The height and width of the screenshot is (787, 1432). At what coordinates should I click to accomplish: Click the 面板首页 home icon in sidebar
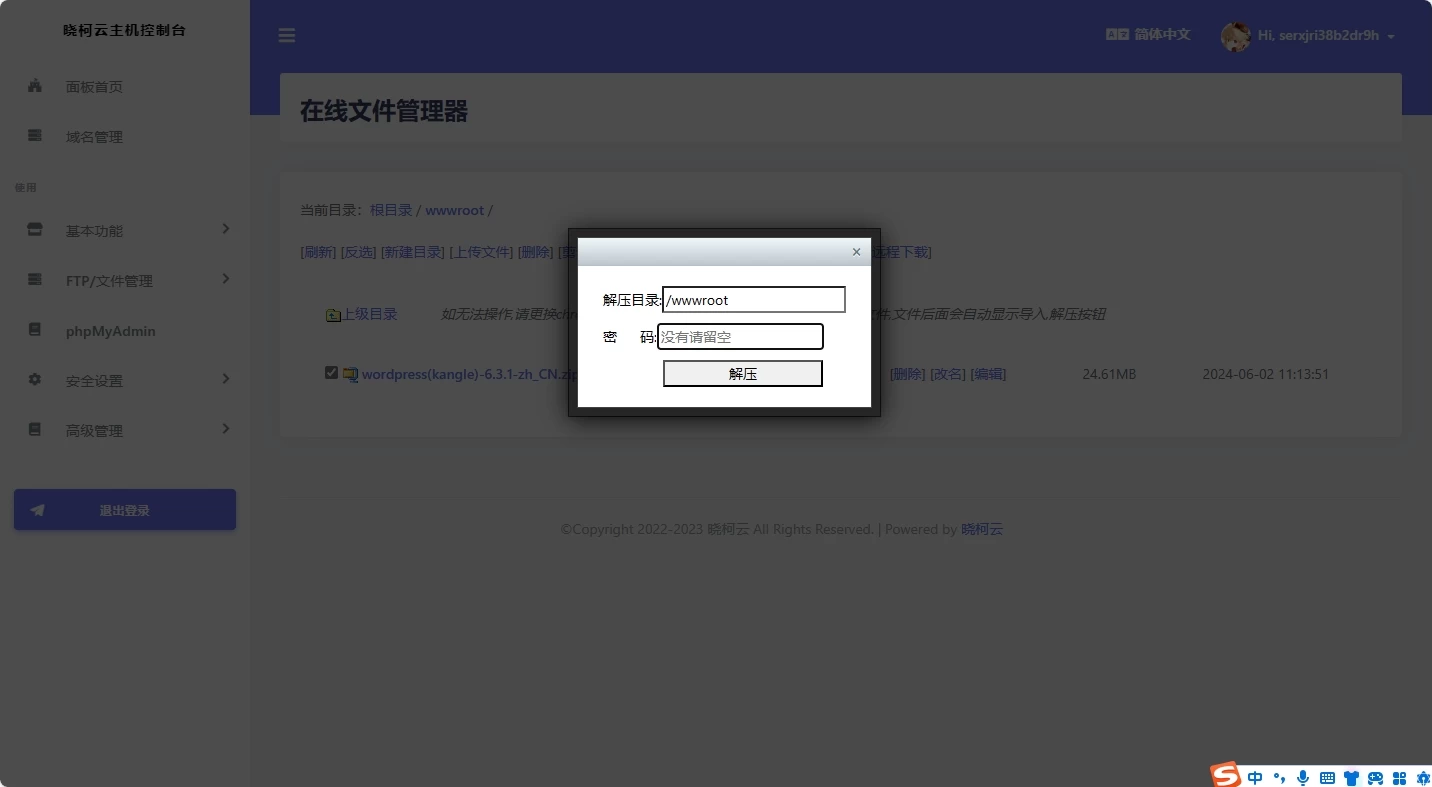[x=35, y=86]
